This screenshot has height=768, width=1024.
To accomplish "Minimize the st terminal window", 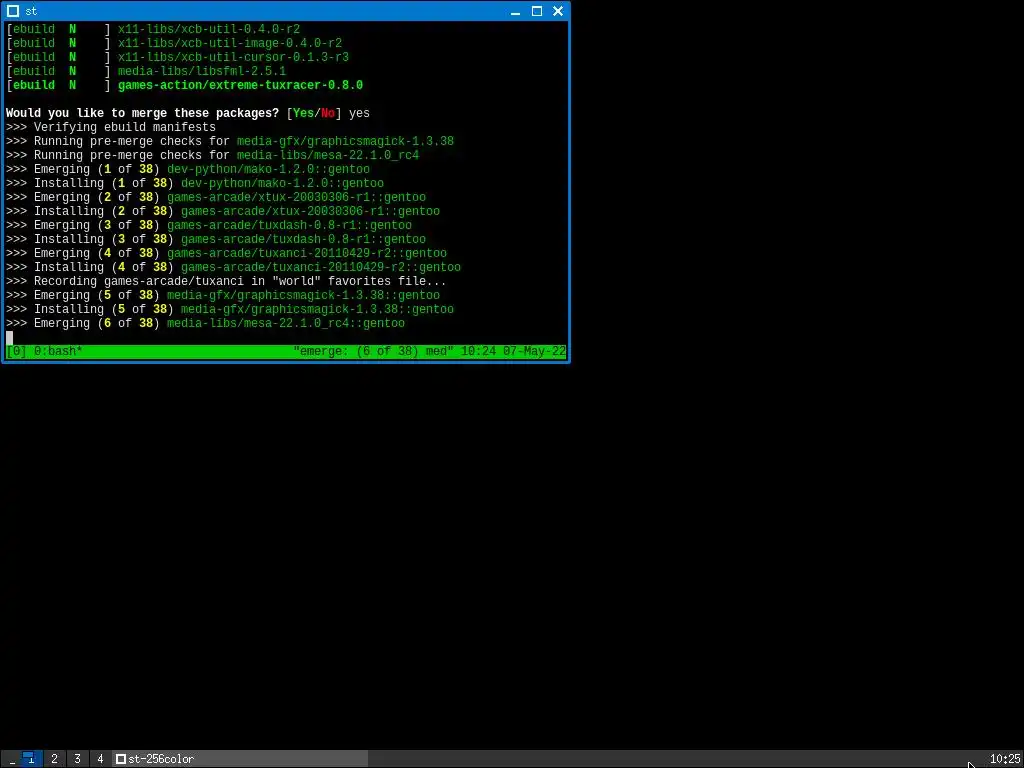I will coord(515,11).
